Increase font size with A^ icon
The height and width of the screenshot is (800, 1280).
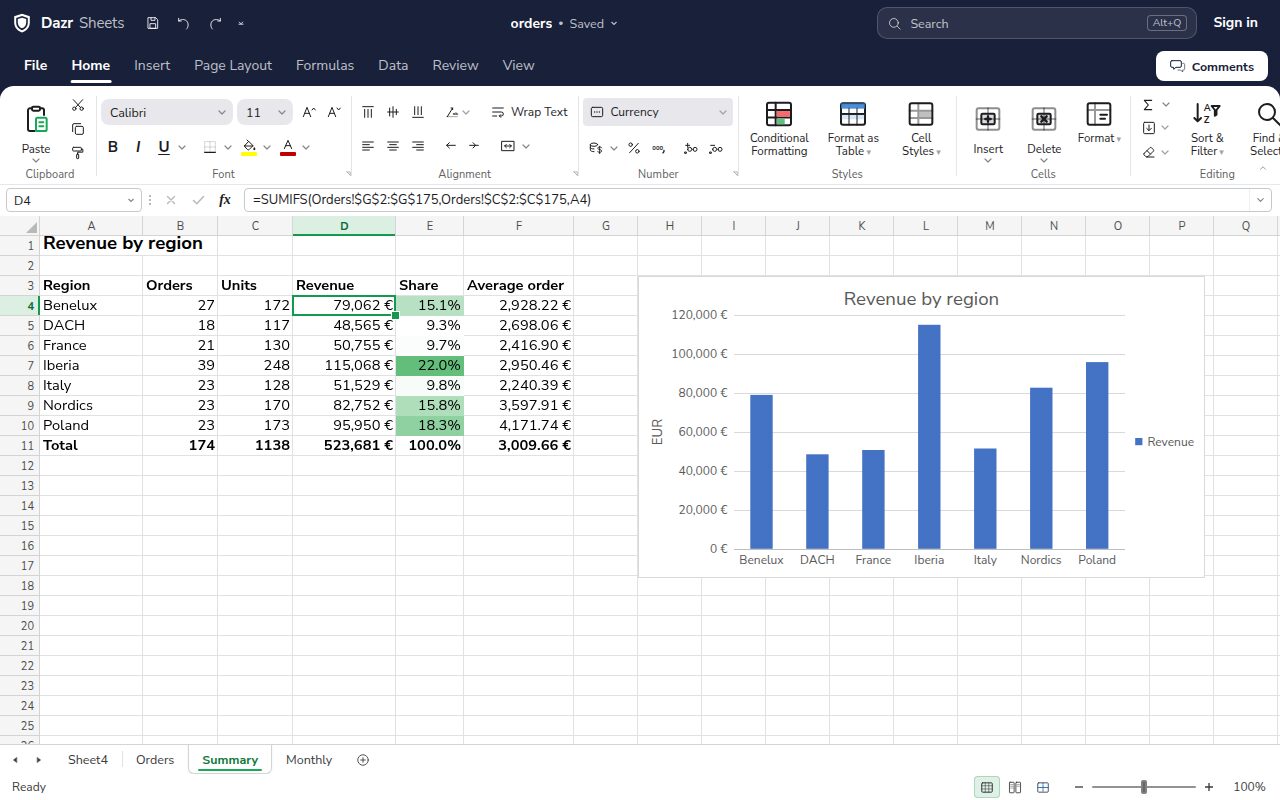[309, 112]
